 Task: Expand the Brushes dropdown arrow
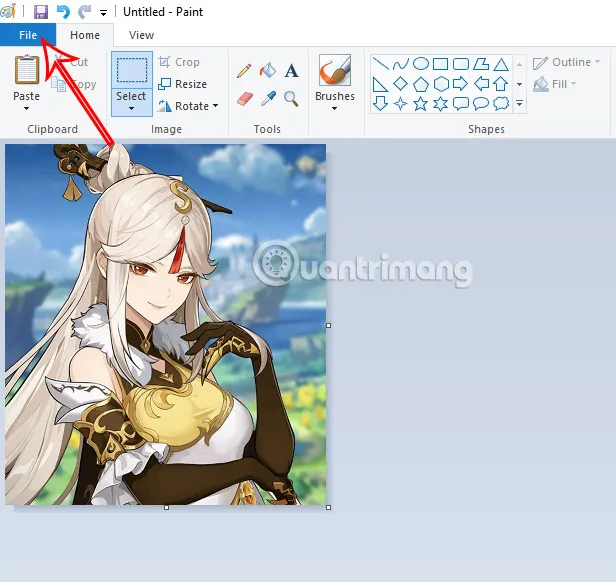click(x=334, y=108)
